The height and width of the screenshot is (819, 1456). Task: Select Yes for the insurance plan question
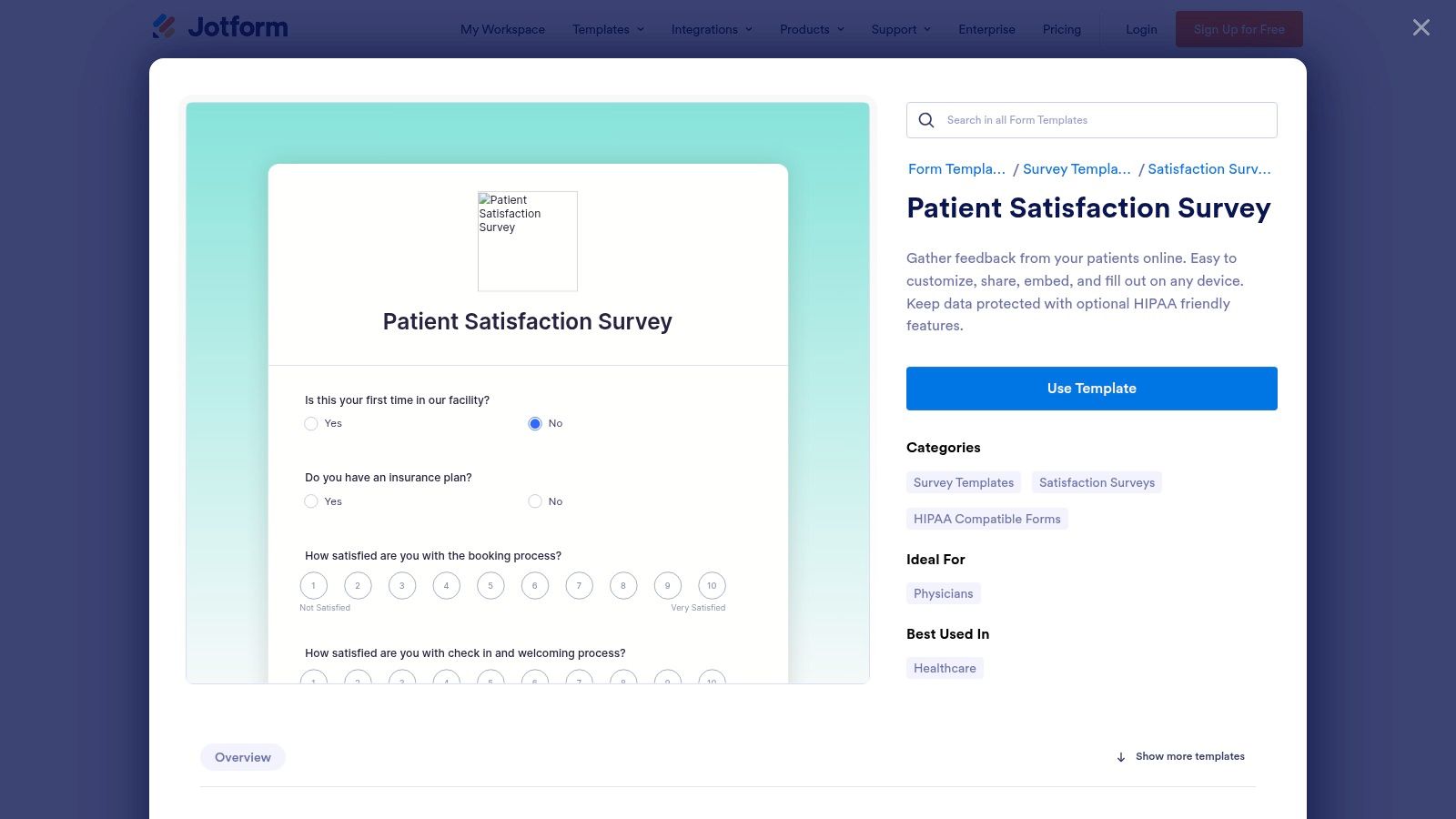tap(310, 501)
